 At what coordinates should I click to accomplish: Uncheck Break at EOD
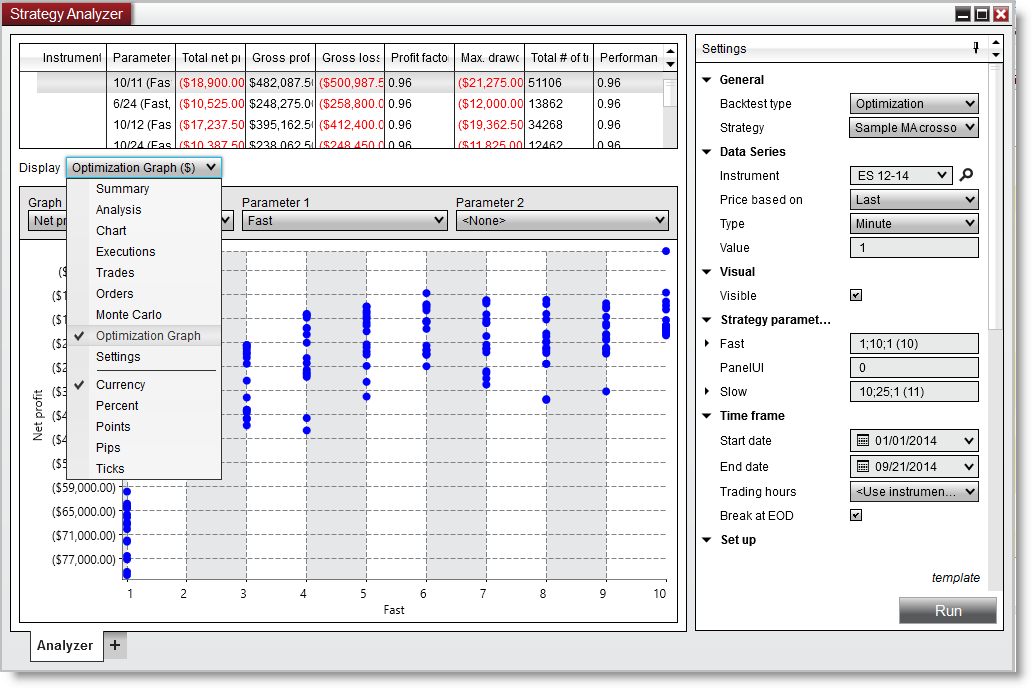[855, 515]
